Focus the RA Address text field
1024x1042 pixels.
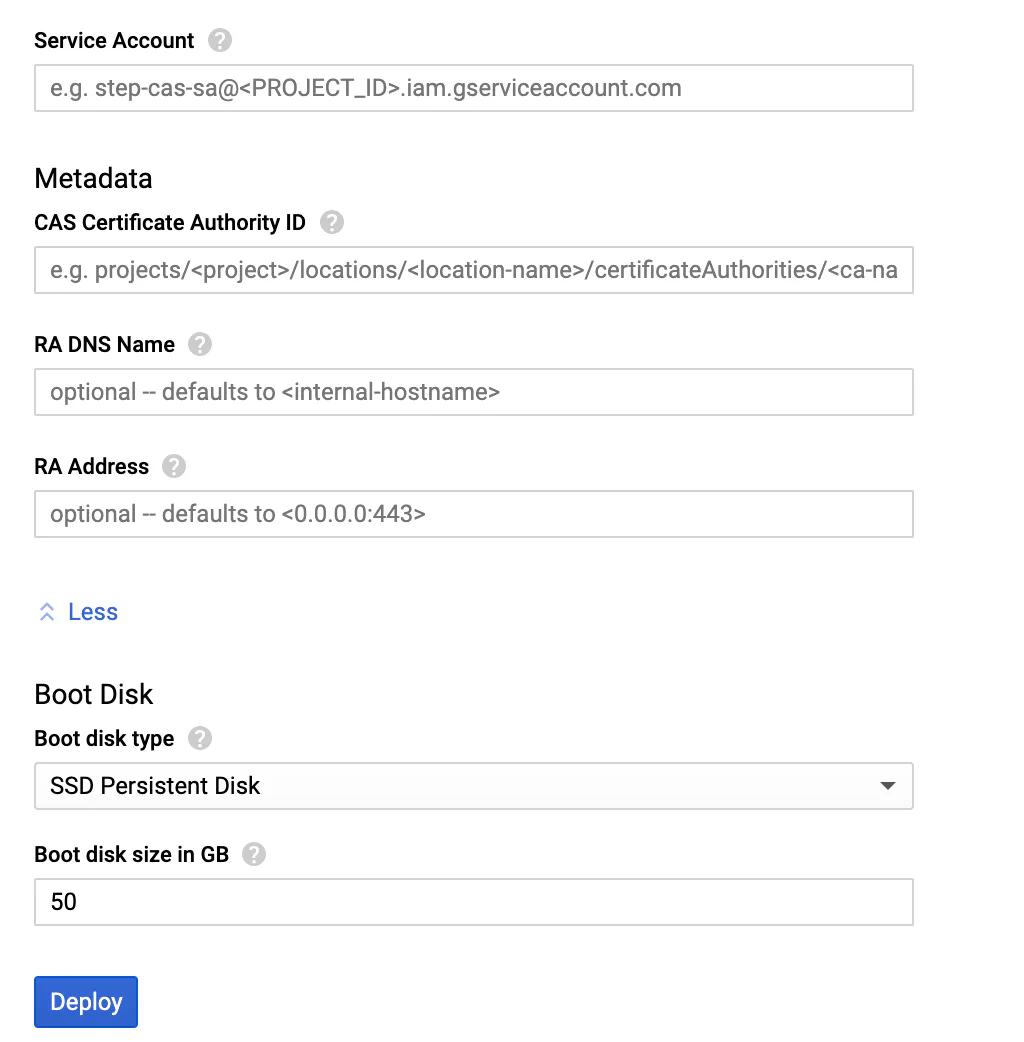[473, 514]
